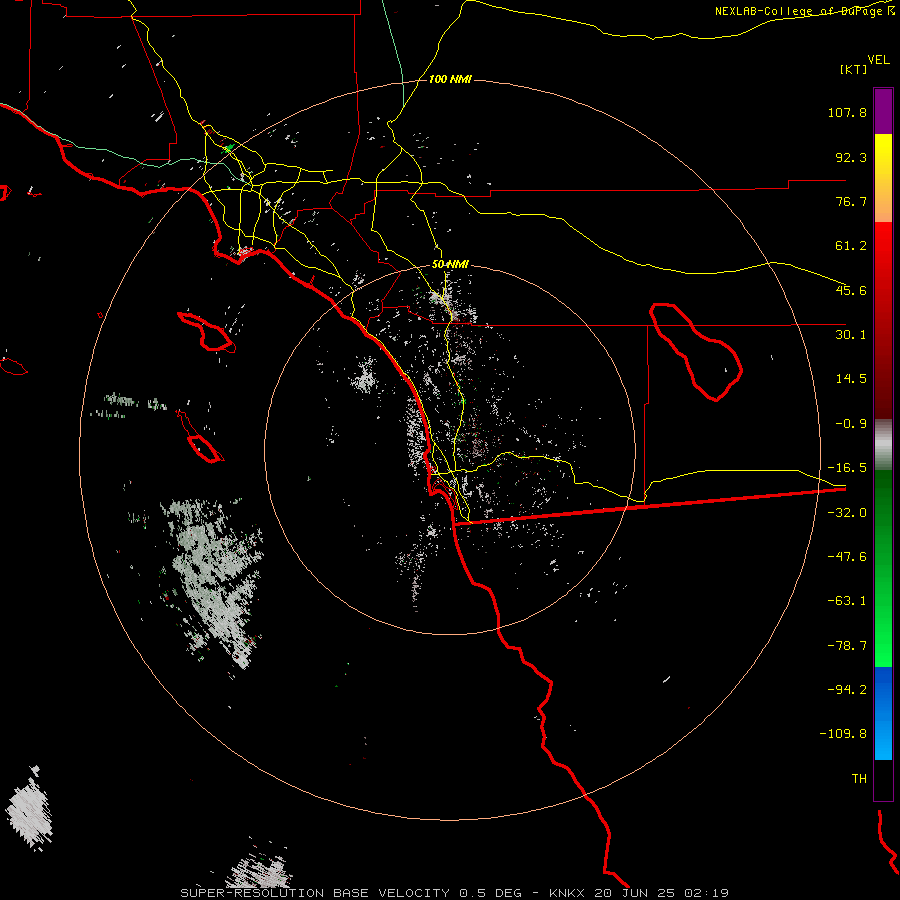Click the yellow-orange segment of the color bar
The image size is (900, 900).
883,178
